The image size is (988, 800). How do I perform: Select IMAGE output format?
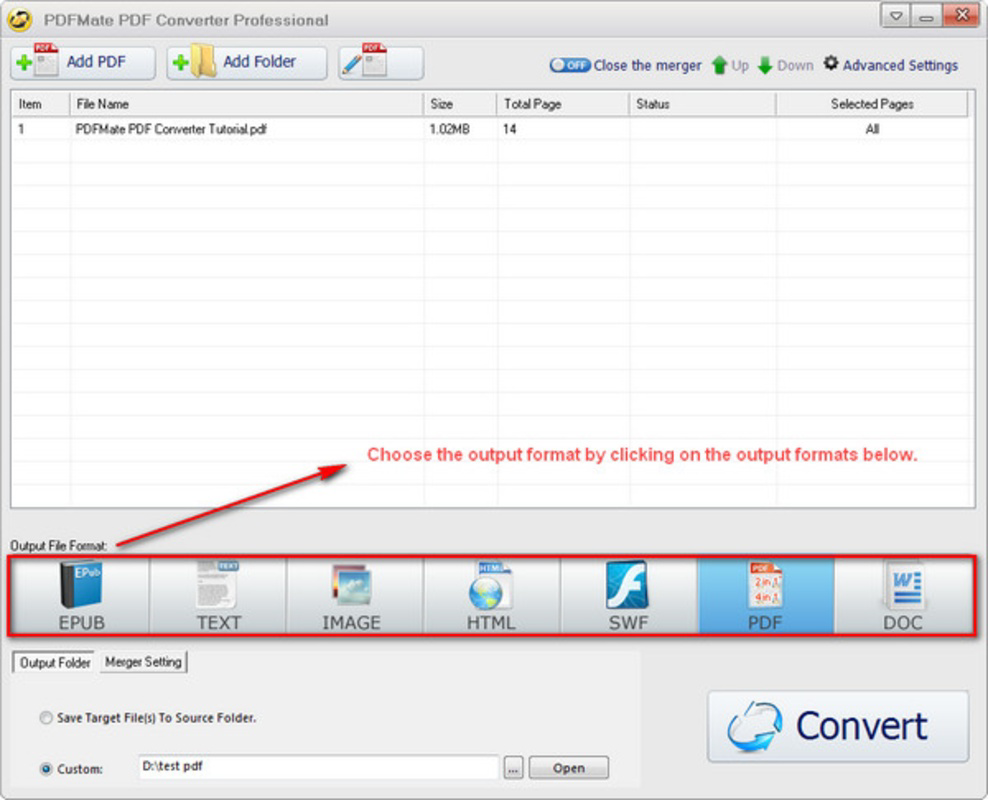tap(355, 596)
